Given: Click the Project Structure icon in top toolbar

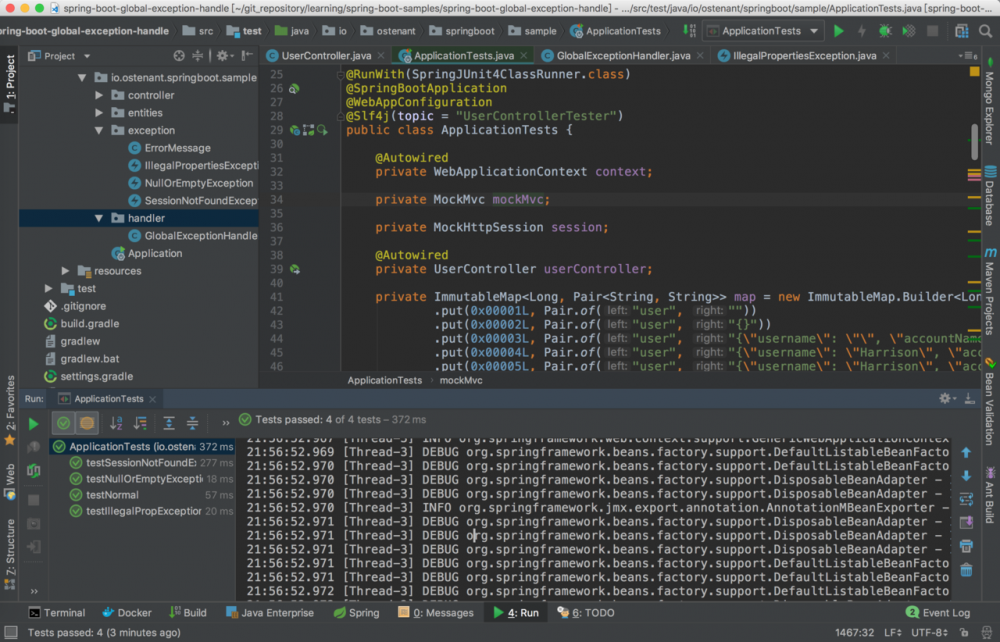Looking at the screenshot, I should click(962, 31).
